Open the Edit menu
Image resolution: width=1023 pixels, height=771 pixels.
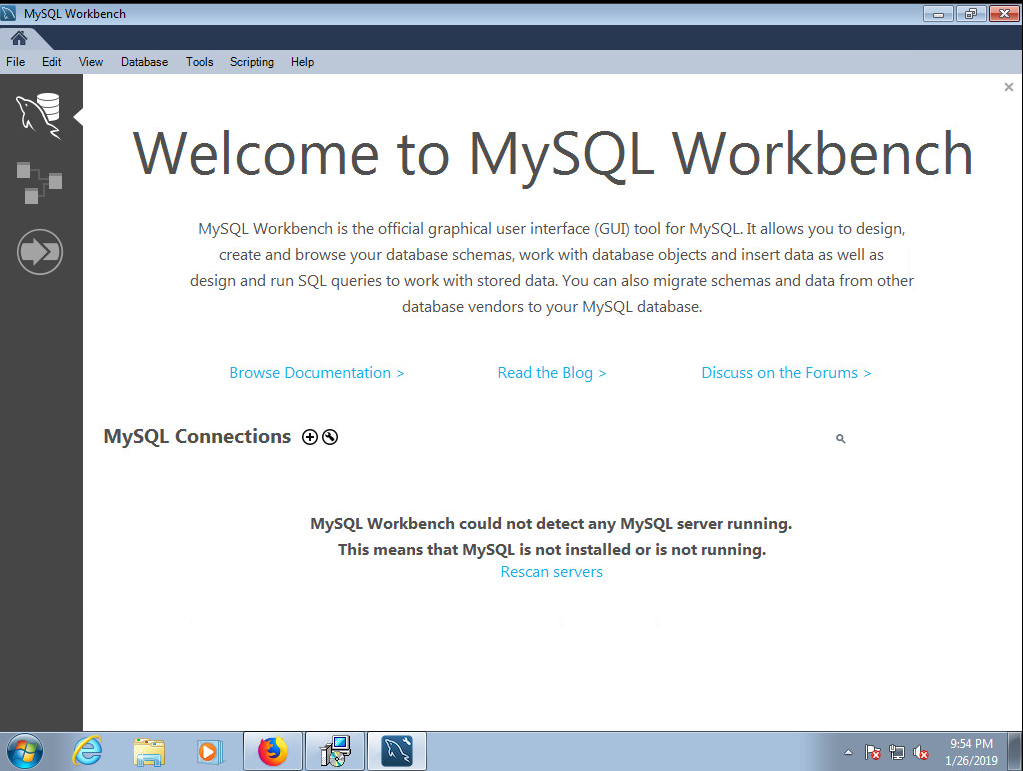coord(52,62)
